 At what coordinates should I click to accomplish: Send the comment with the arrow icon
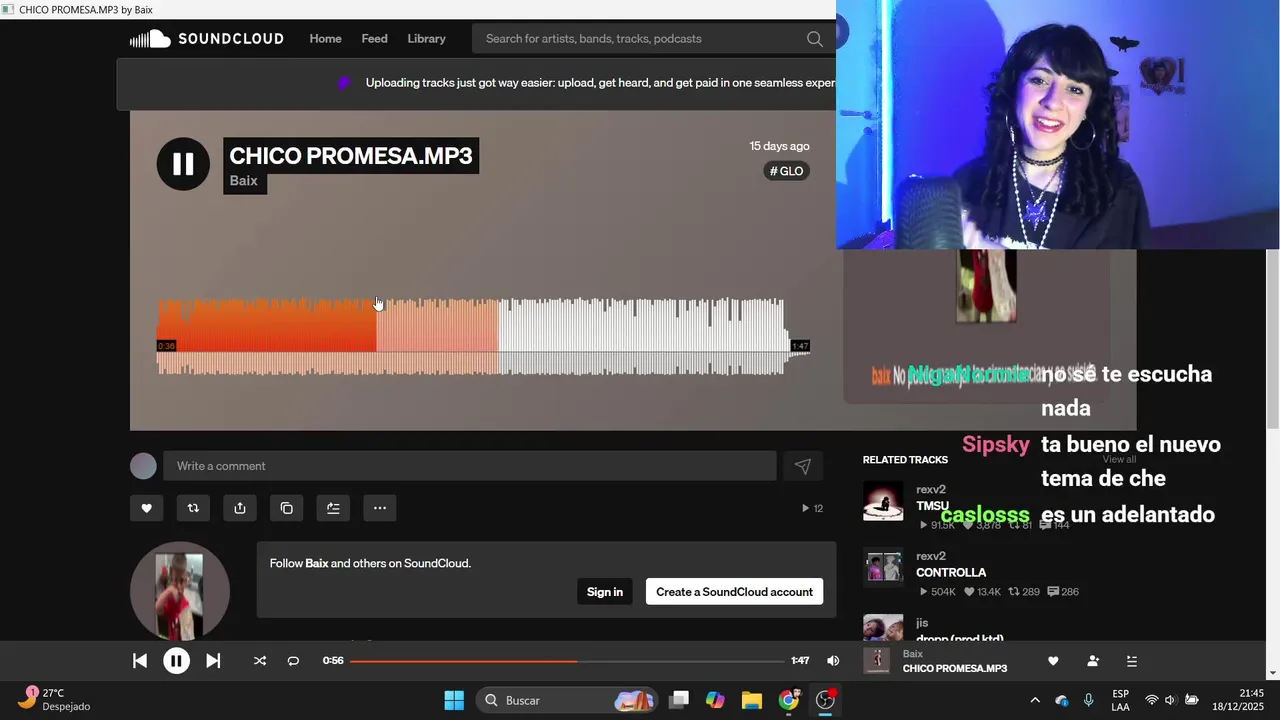pyautogui.click(x=802, y=466)
